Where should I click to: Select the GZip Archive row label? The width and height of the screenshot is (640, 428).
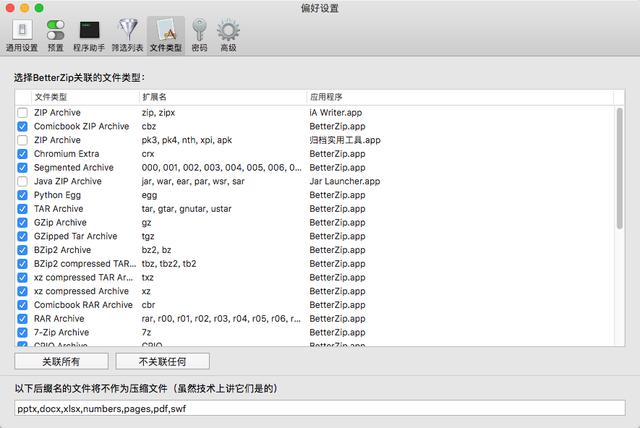[60, 223]
